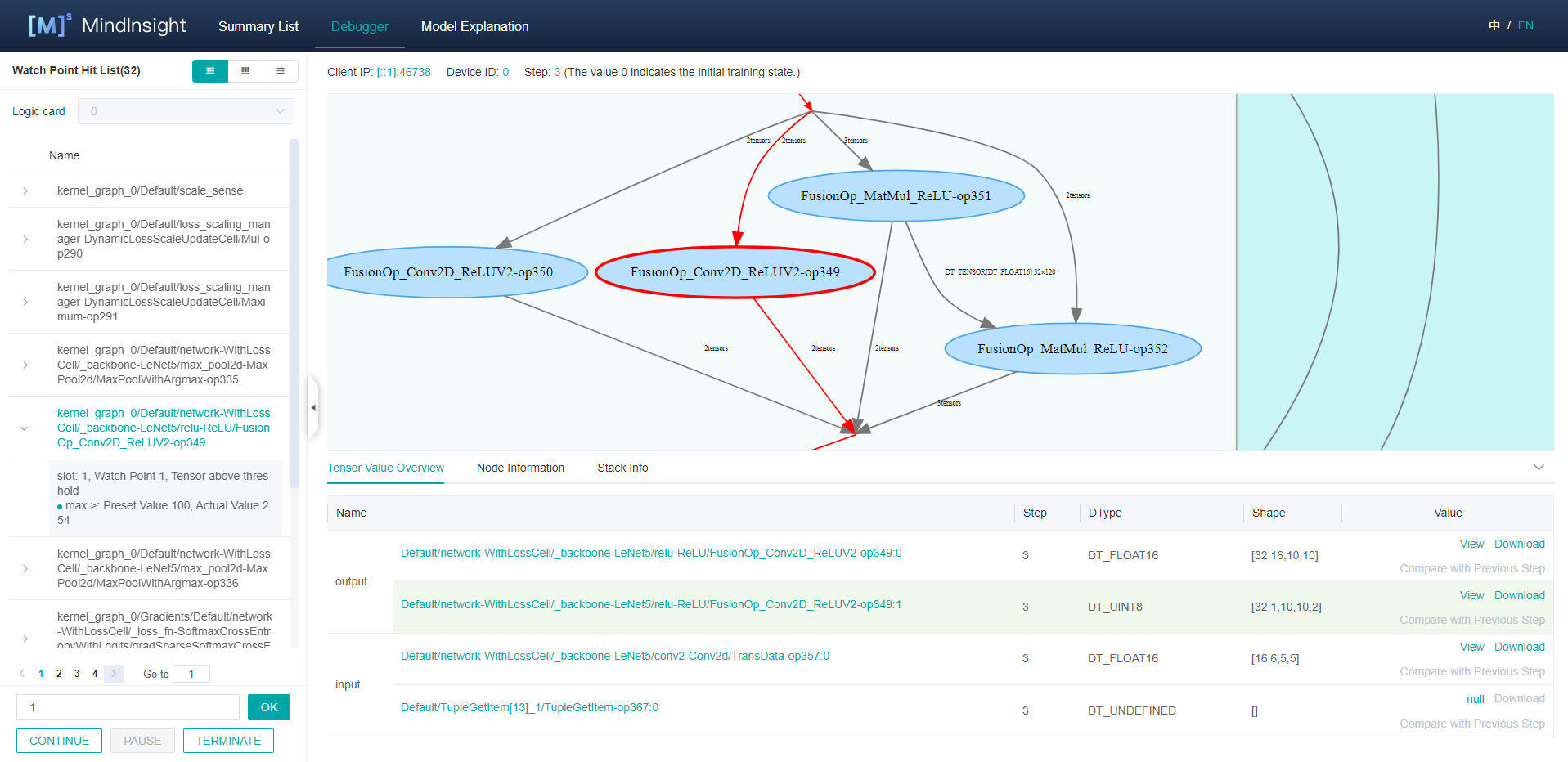The width and height of the screenshot is (1568, 762).
Task: Click the step count input field beside OK
Action: [x=128, y=707]
